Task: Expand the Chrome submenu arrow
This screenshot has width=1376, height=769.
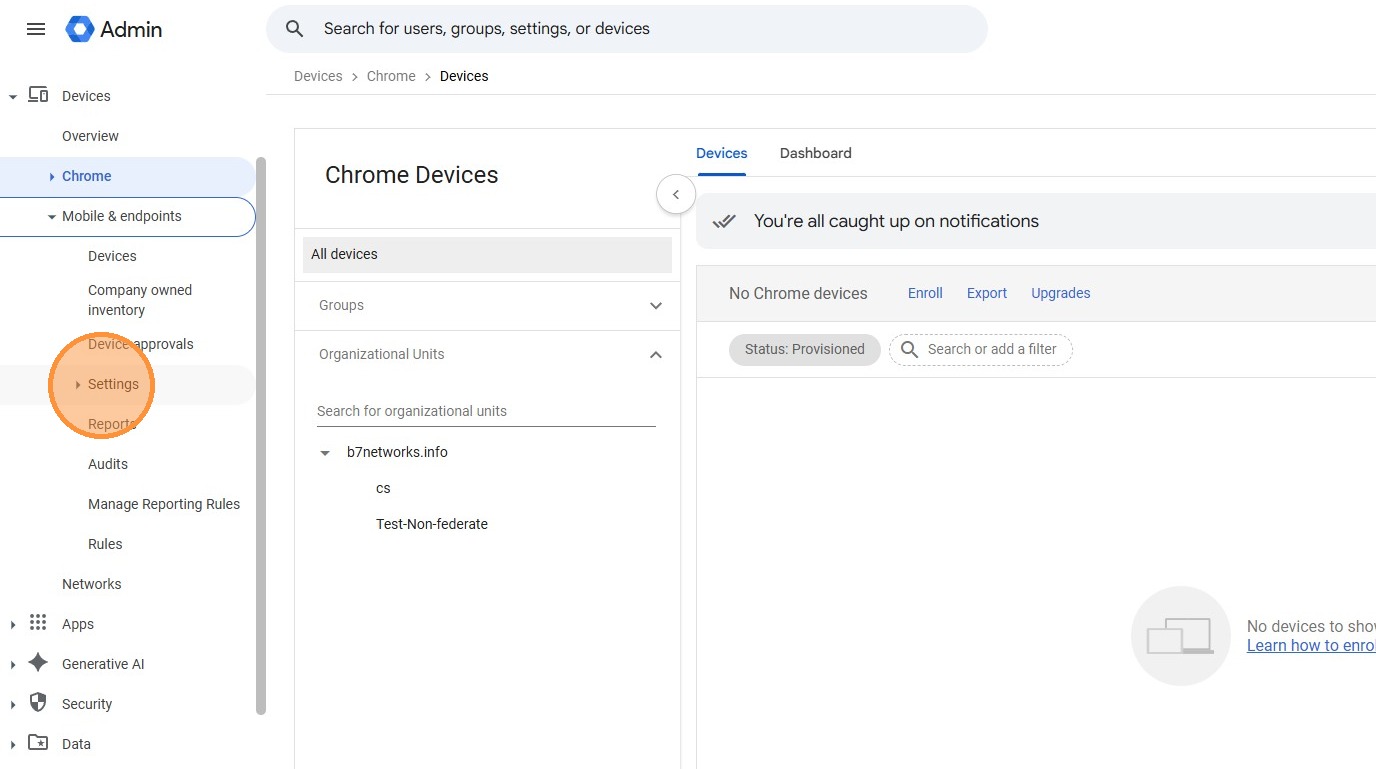Action: coord(52,177)
